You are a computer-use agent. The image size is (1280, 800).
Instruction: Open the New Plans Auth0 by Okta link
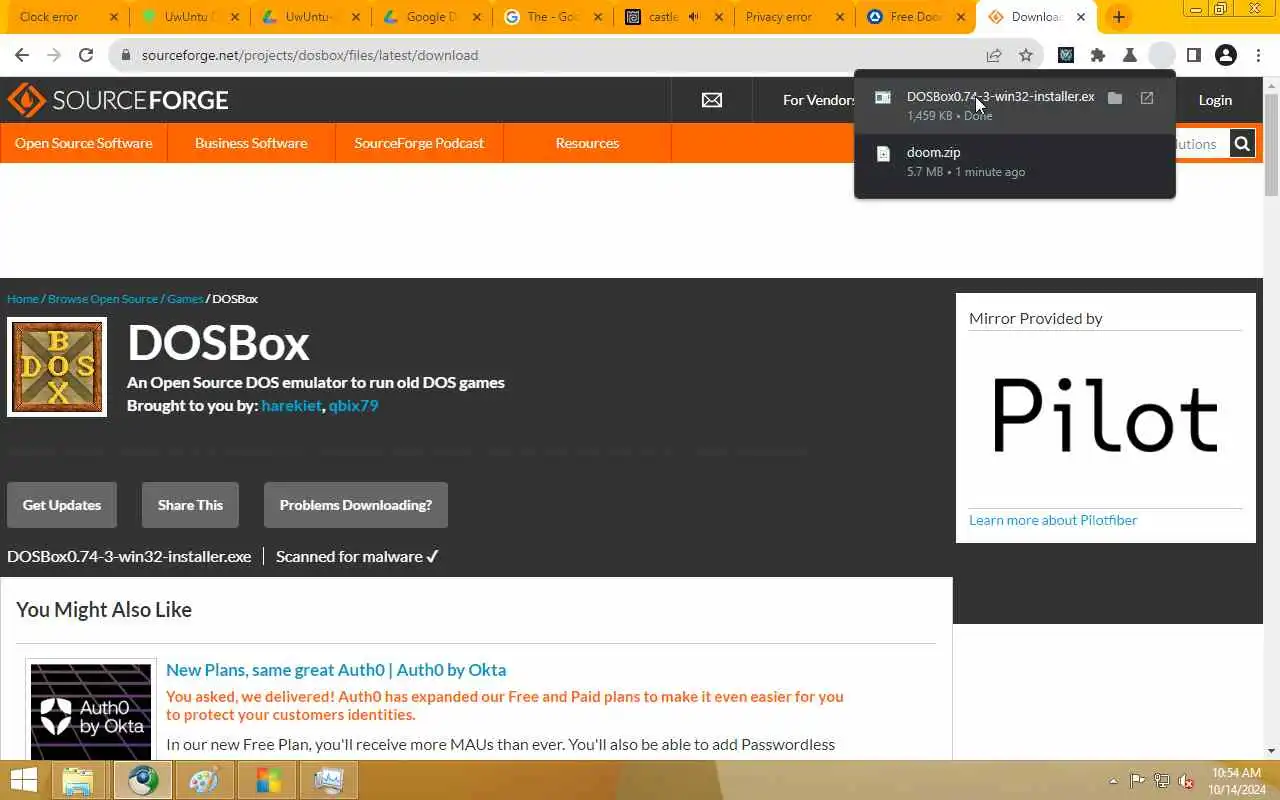pyautogui.click(x=336, y=670)
